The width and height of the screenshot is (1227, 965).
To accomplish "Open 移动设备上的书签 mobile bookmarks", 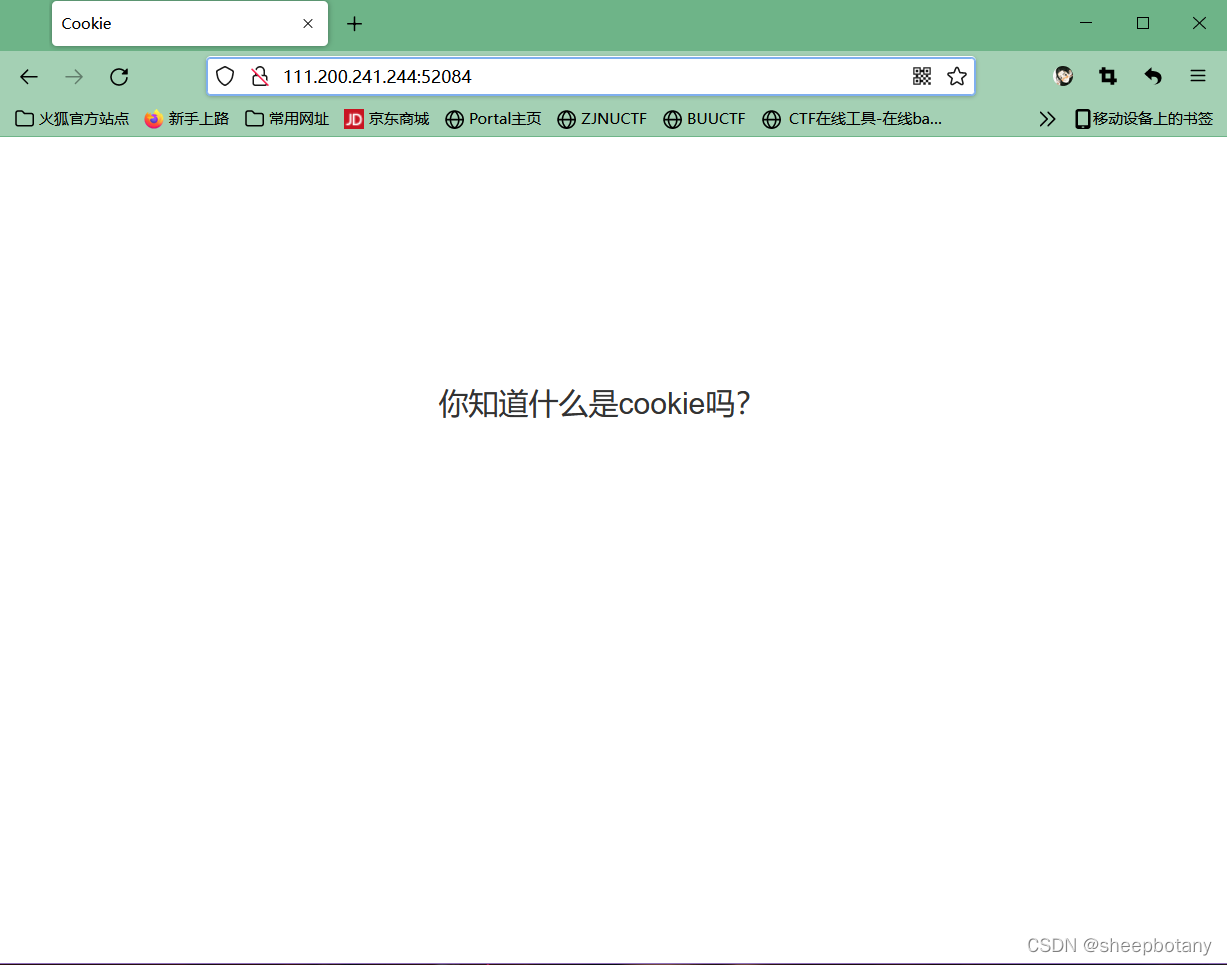I will pos(1144,119).
